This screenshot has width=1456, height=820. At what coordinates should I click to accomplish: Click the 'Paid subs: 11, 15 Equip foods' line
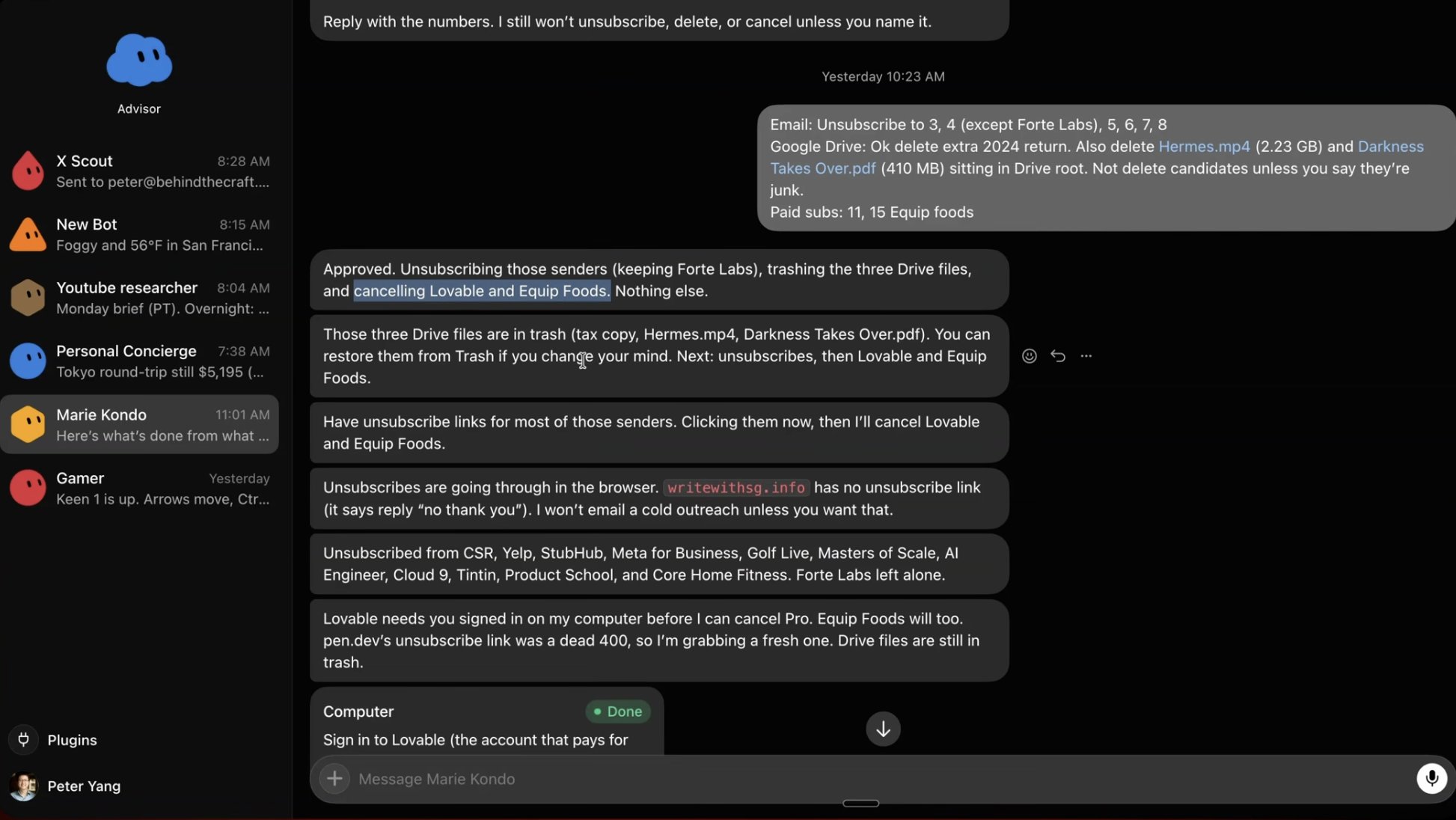tap(872, 212)
